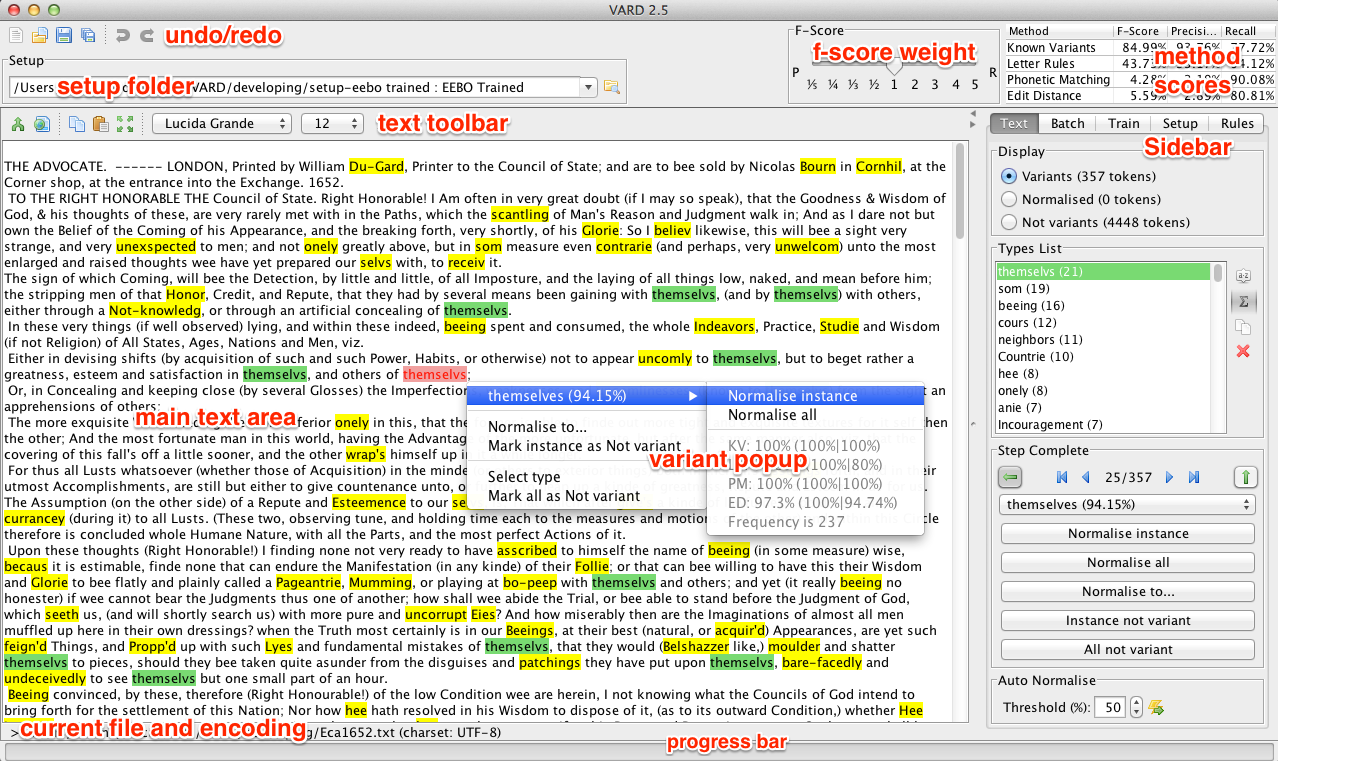The height and width of the screenshot is (761, 1363).
Task: Click the open file folder icon
Action: [39, 36]
